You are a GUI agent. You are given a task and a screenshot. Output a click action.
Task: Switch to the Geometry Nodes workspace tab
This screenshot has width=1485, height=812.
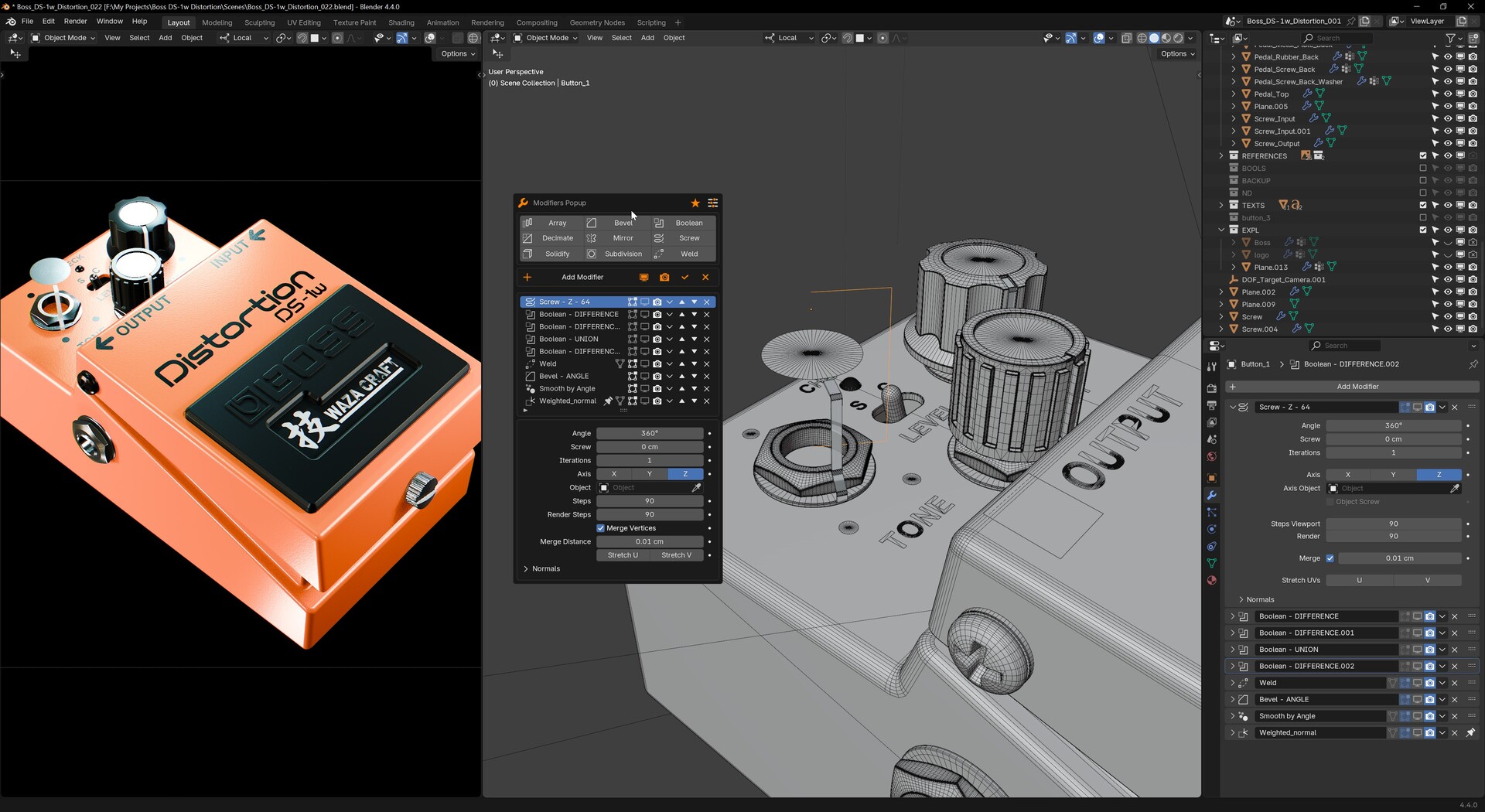(x=597, y=22)
